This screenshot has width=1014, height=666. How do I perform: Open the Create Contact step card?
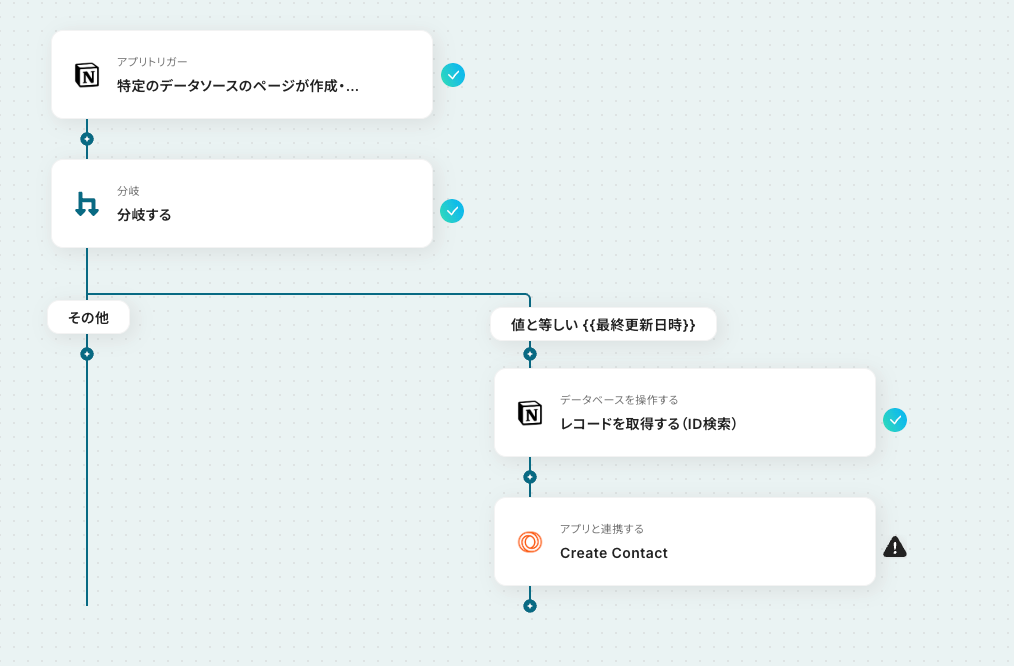tap(685, 542)
